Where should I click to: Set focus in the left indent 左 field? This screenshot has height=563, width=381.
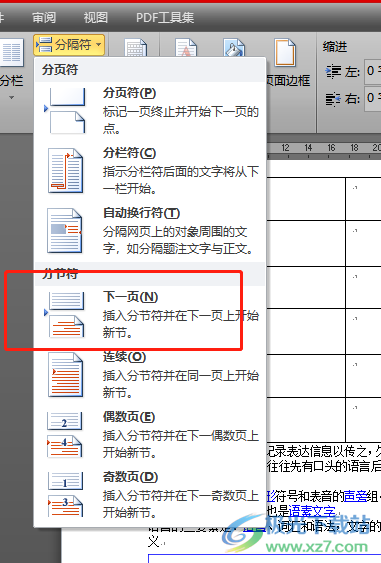pyautogui.click(x=373, y=71)
